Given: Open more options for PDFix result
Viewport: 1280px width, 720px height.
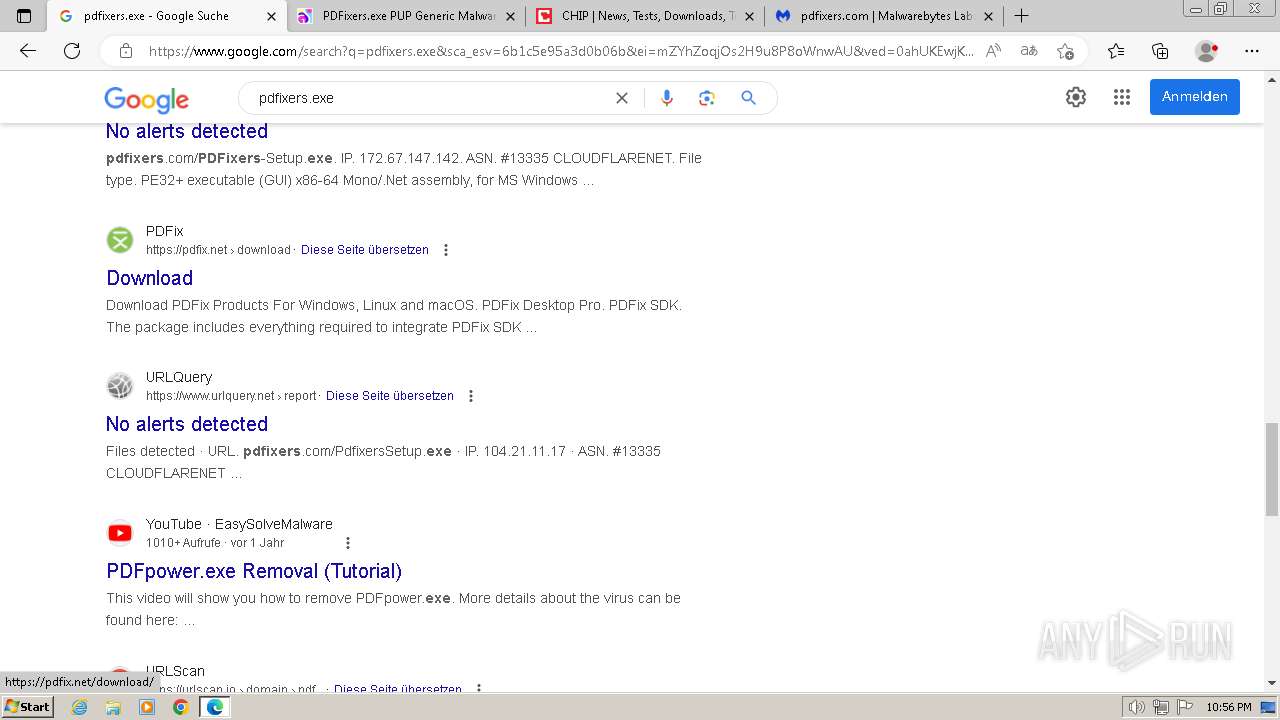Looking at the screenshot, I should (x=446, y=250).
